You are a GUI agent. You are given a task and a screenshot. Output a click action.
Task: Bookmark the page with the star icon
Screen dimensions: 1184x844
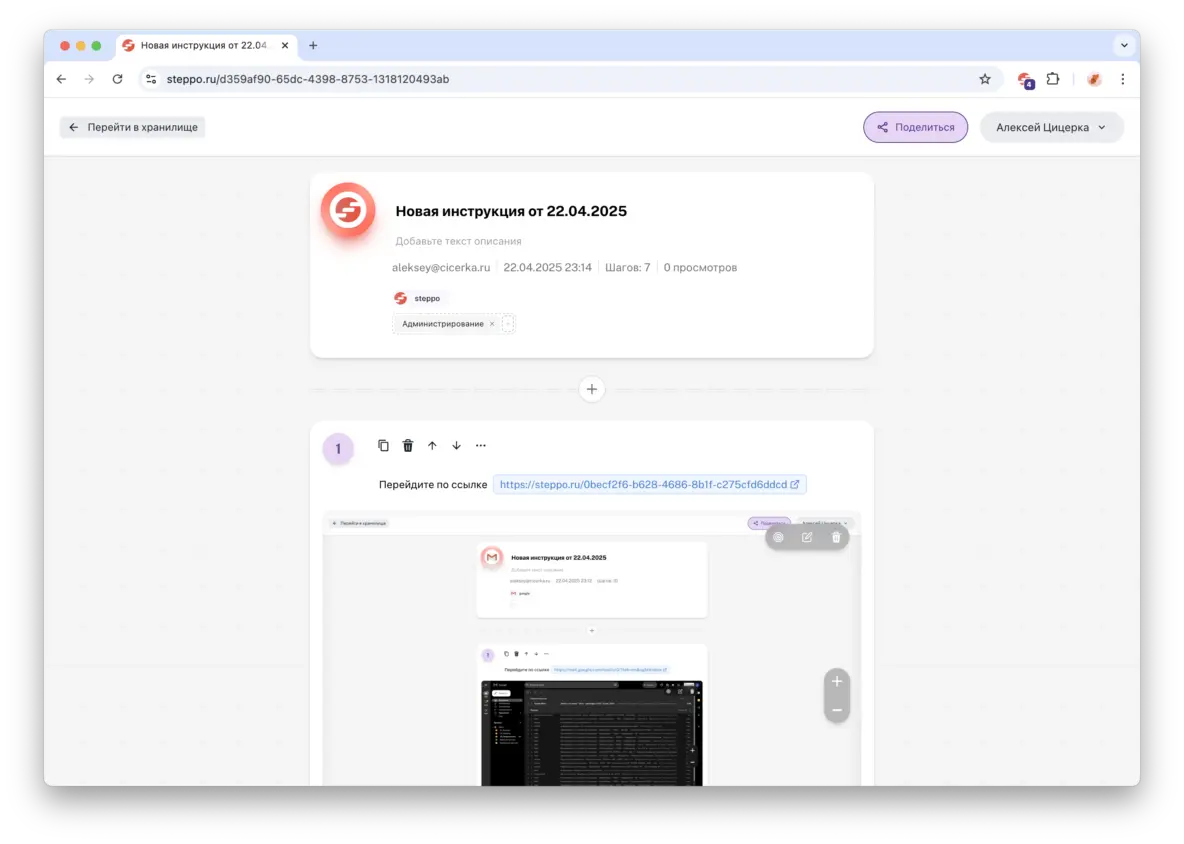tap(985, 78)
